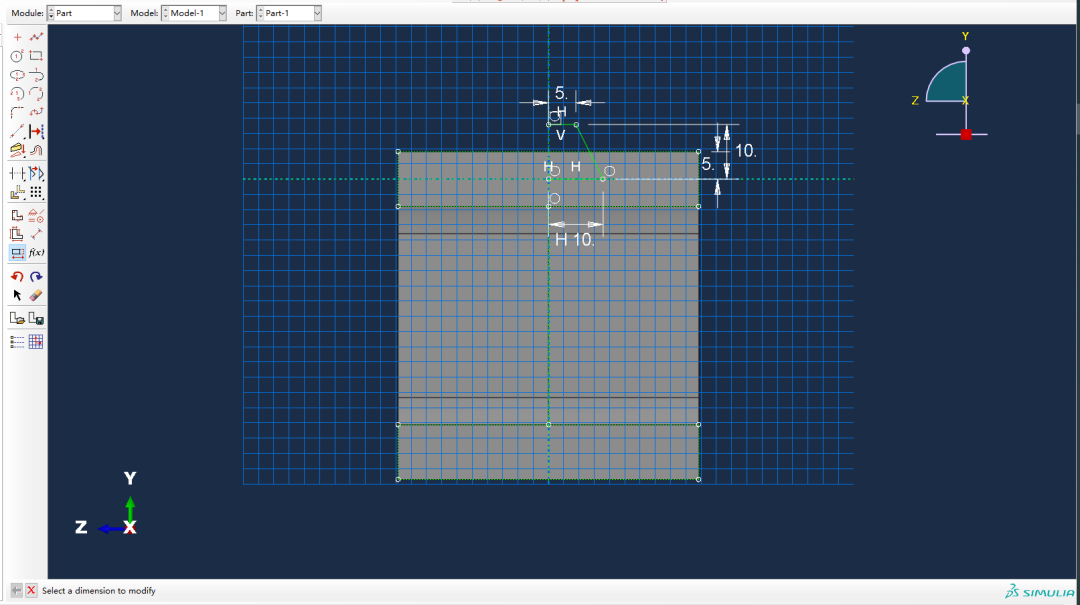This screenshot has width=1080, height=605.
Task: Open the Sketcher Options list icon
Action: coord(17,342)
